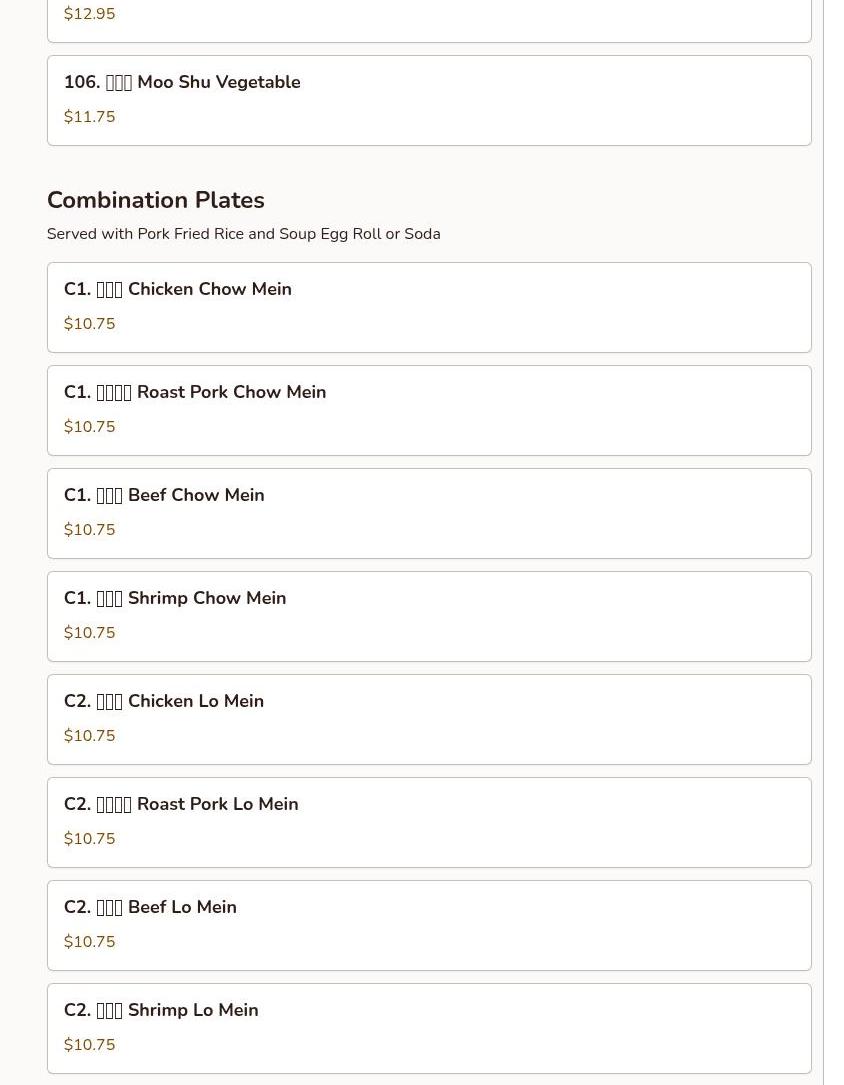Open the Roast Pork Lo Mein item
Image resolution: width=844 pixels, height=1085 pixels.
(x=428, y=822)
